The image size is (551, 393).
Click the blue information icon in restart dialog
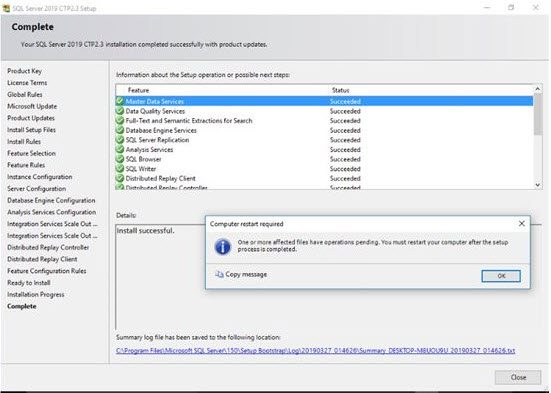pyautogui.click(x=223, y=246)
